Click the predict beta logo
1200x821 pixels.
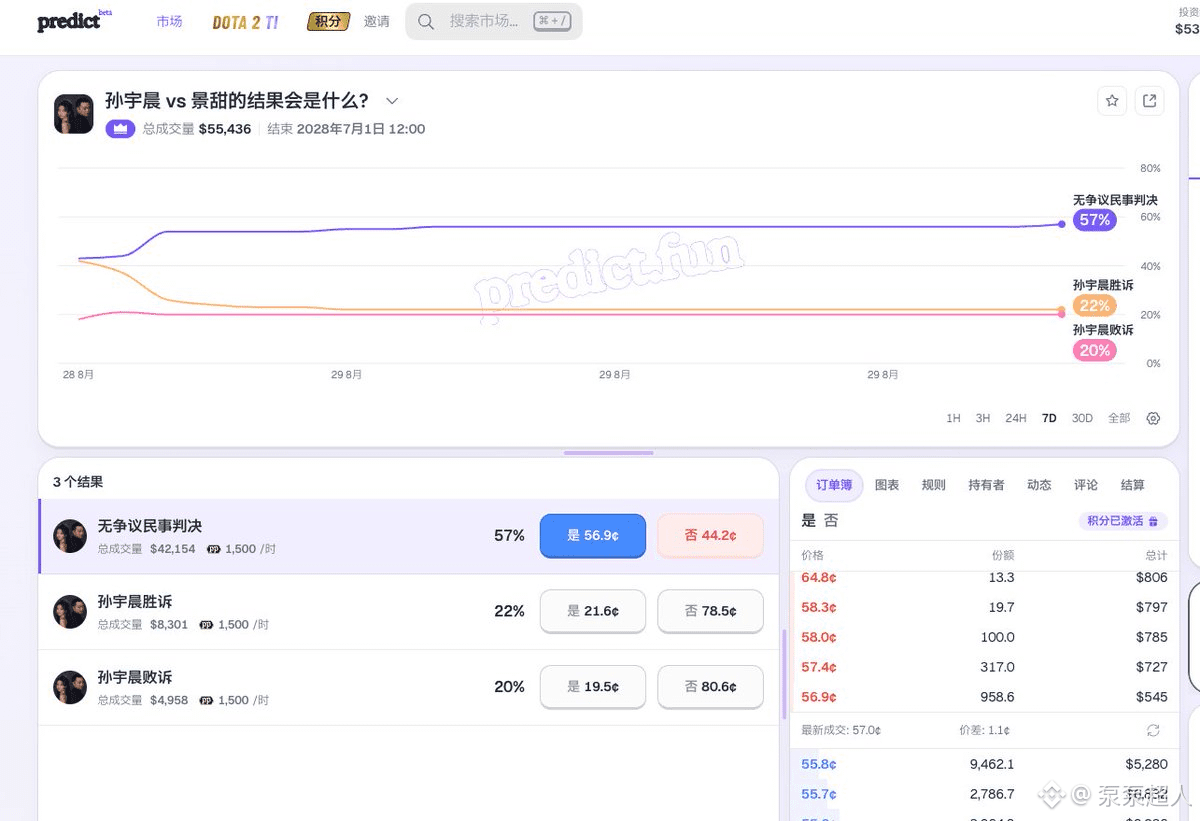[x=74, y=21]
